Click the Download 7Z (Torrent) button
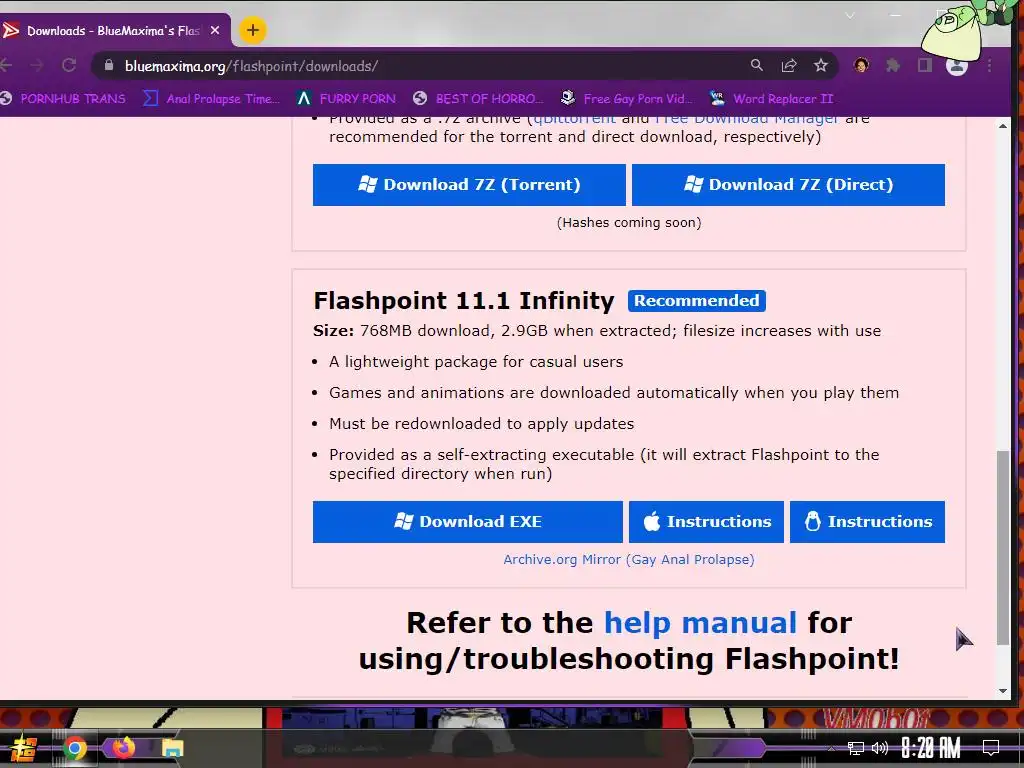Image resolution: width=1024 pixels, height=768 pixels. (x=469, y=185)
